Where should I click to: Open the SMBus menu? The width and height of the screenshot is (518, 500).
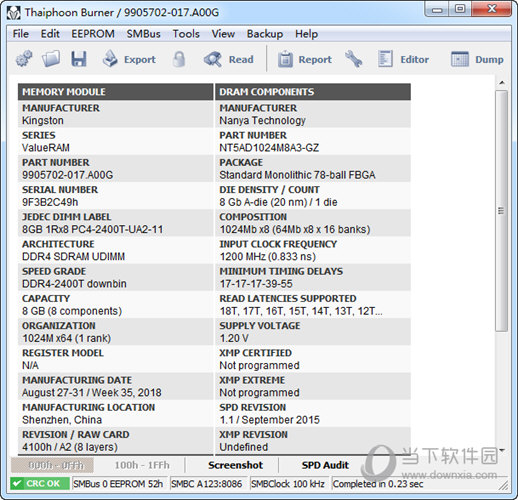[143, 34]
